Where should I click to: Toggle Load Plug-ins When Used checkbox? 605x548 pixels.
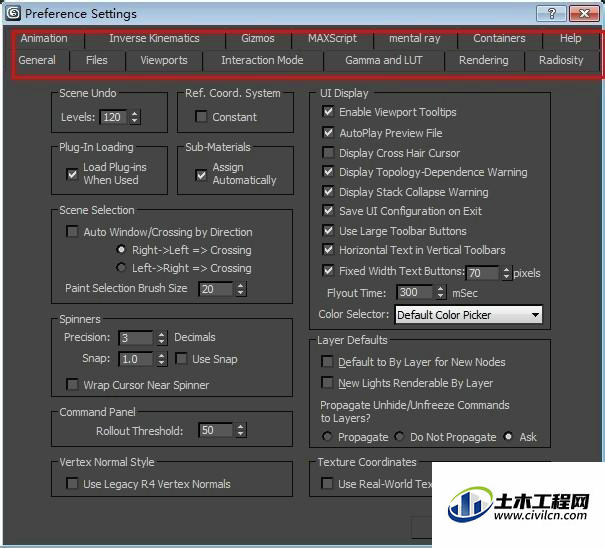tap(72, 174)
